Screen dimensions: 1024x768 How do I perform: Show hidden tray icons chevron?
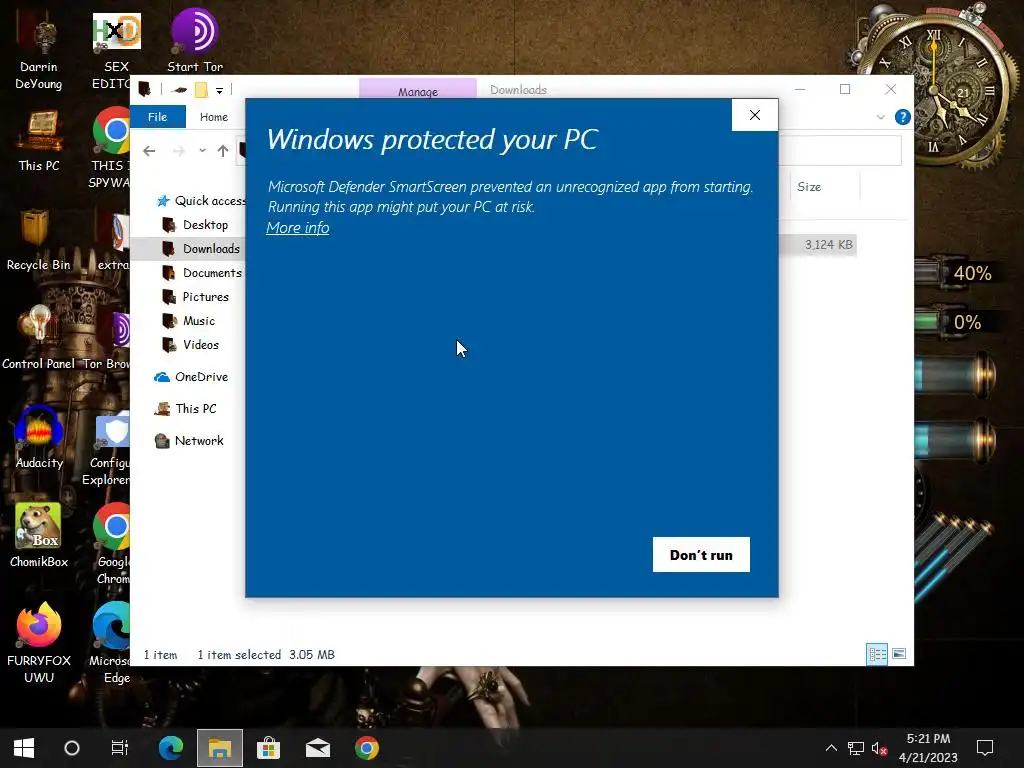click(831, 748)
